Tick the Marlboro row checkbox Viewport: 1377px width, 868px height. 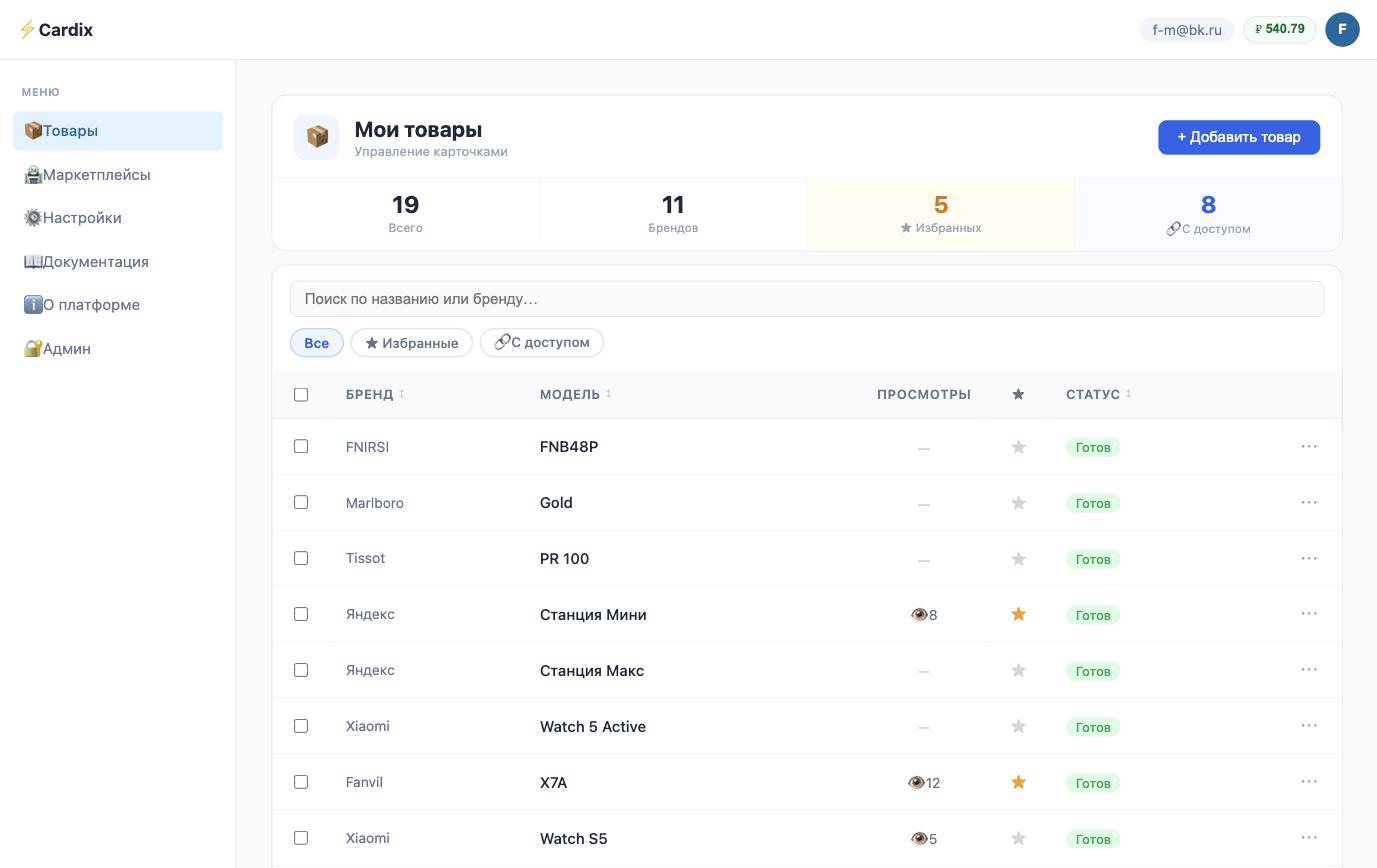(301, 502)
